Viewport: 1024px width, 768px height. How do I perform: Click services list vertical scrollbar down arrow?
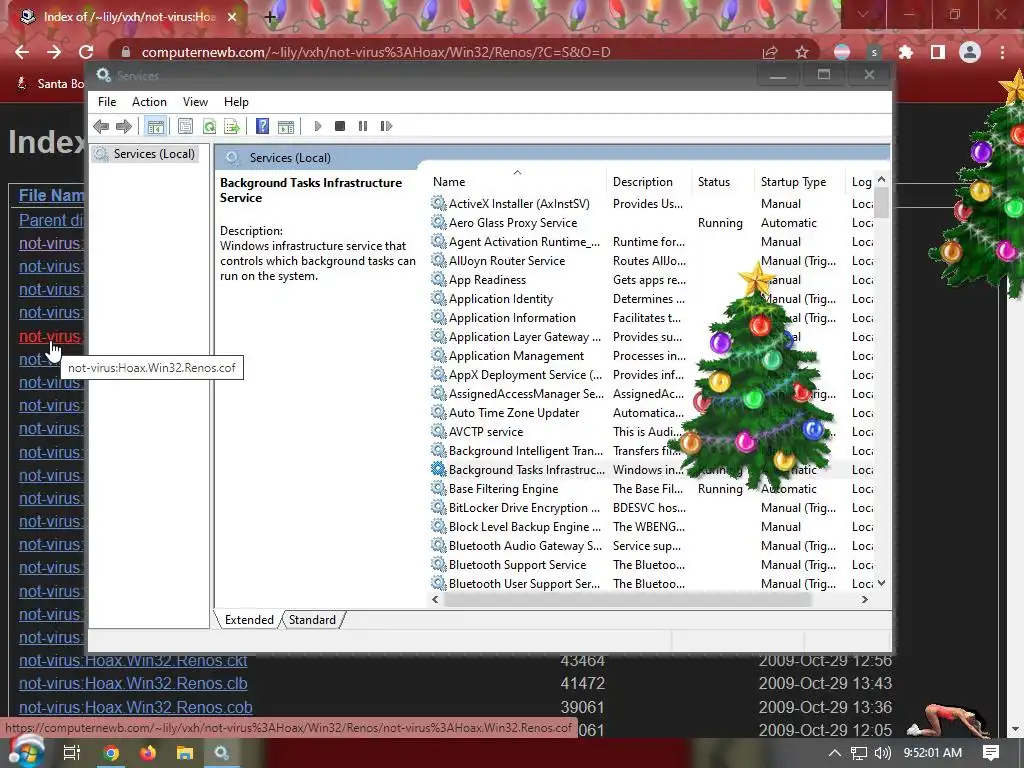(x=882, y=583)
